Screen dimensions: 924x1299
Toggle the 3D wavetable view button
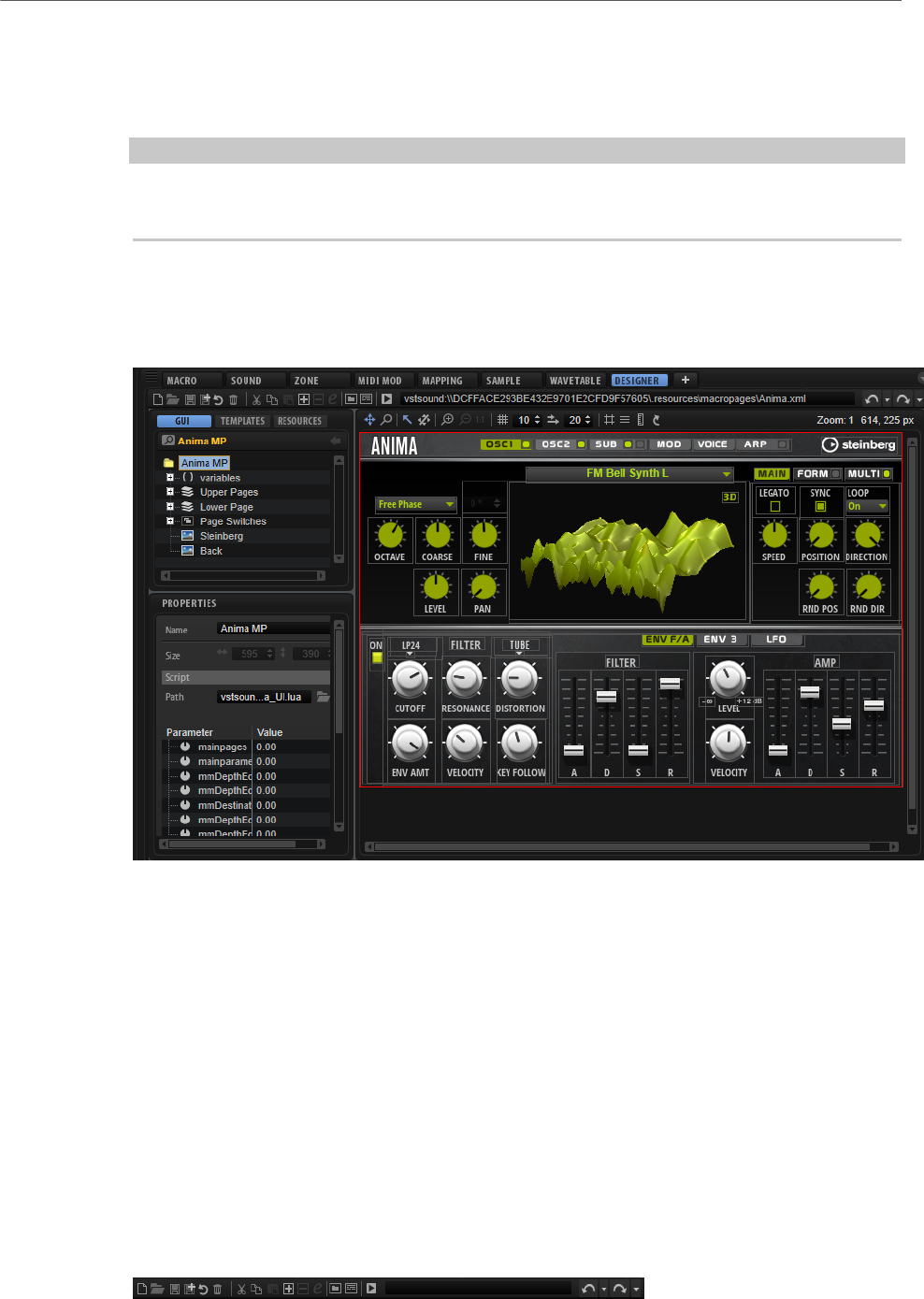coord(729,498)
